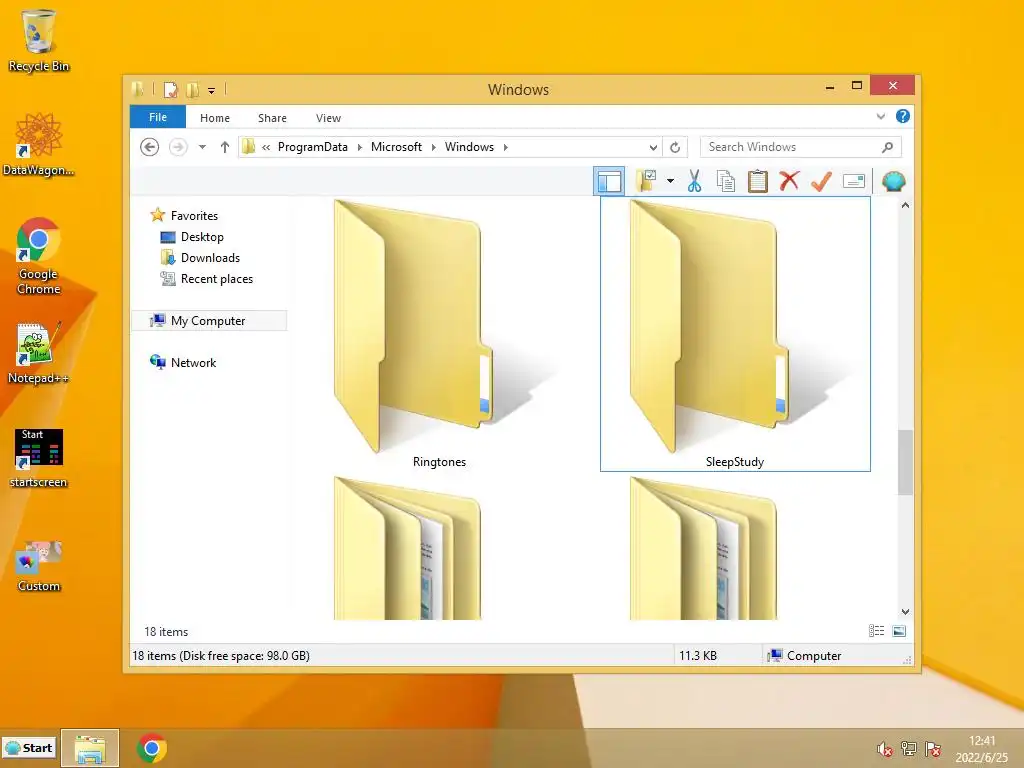Click the muted volume tray icon

[884, 749]
